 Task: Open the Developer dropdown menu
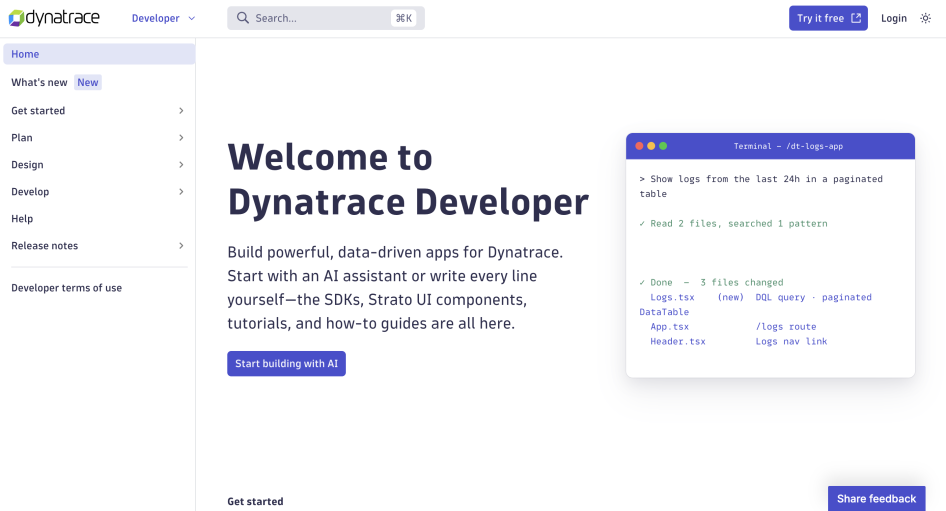coord(163,18)
